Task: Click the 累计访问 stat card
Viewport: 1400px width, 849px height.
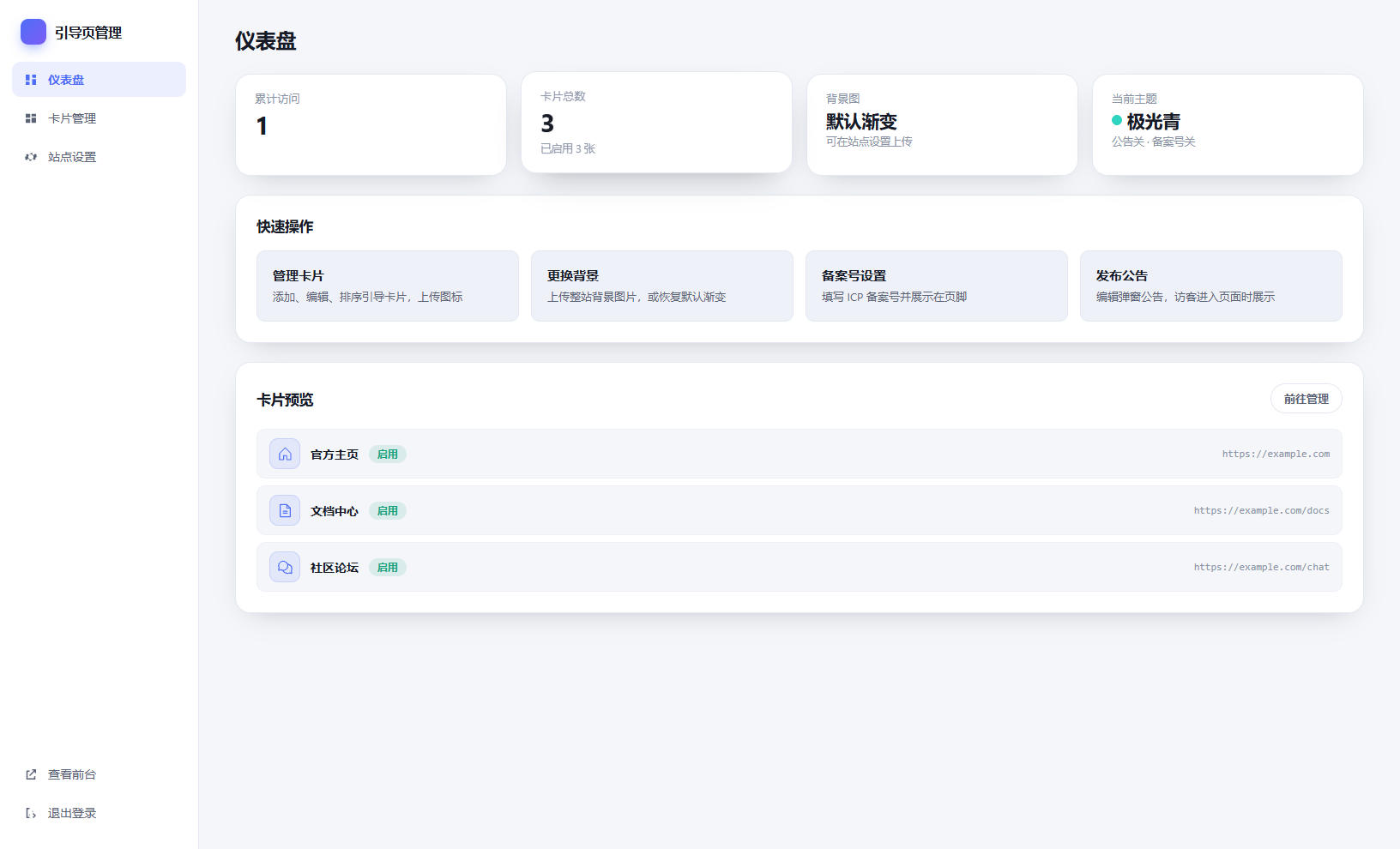Action: pyautogui.click(x=371, y=124)
